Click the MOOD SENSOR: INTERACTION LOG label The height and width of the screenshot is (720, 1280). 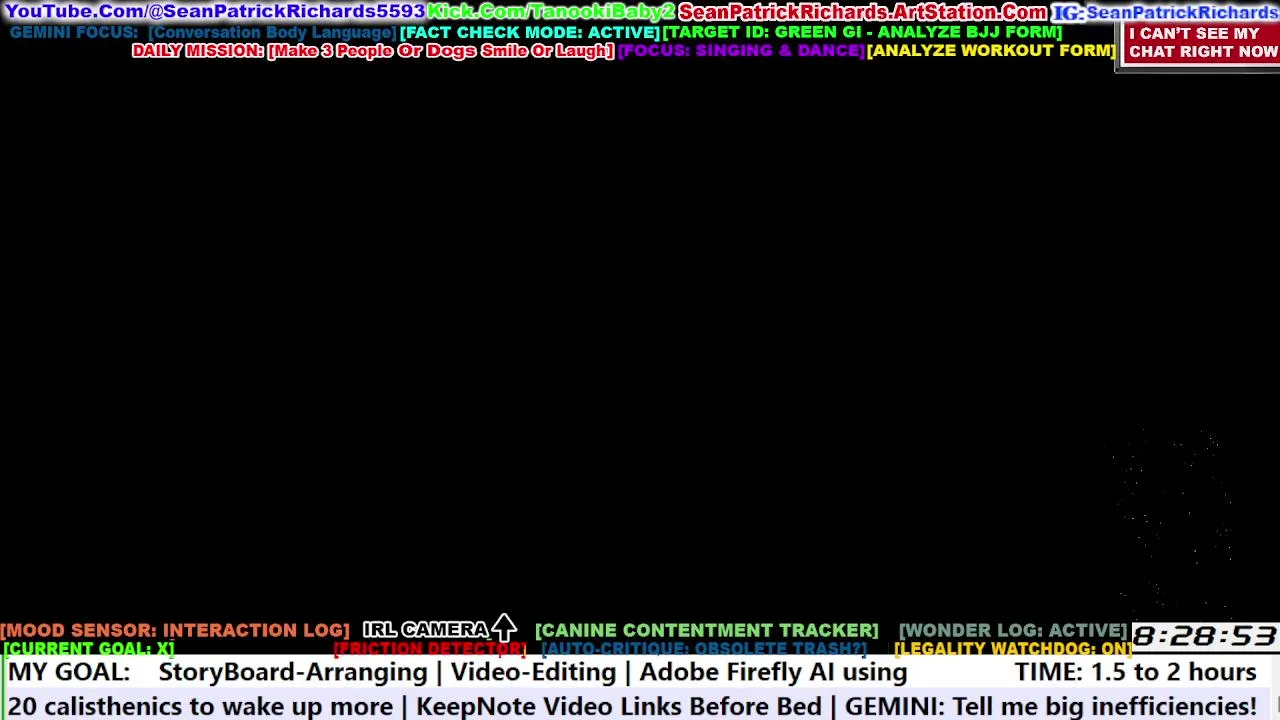175,630
